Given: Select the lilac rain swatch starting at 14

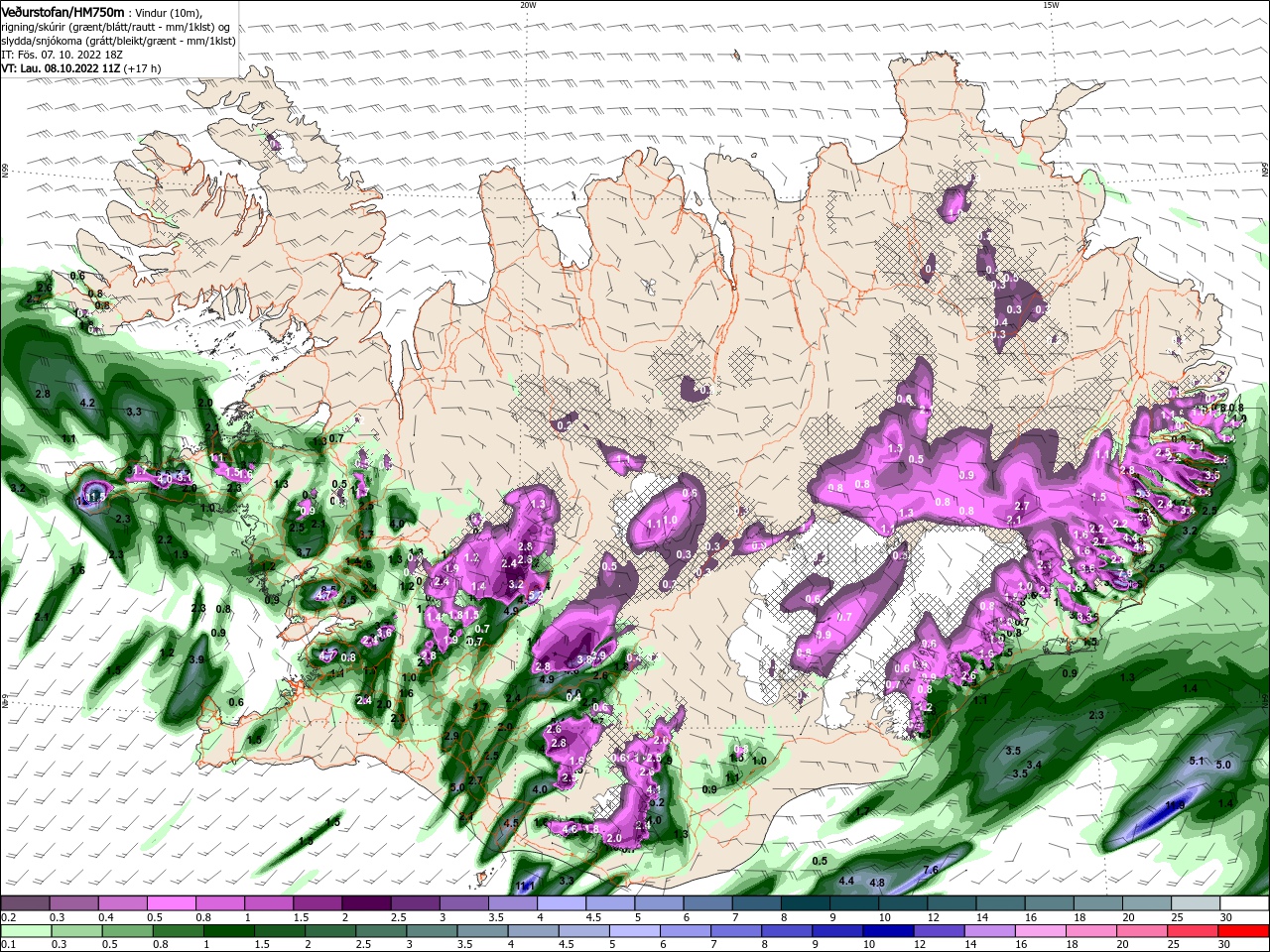Looking at the screenshot, I should pos(990,931).
